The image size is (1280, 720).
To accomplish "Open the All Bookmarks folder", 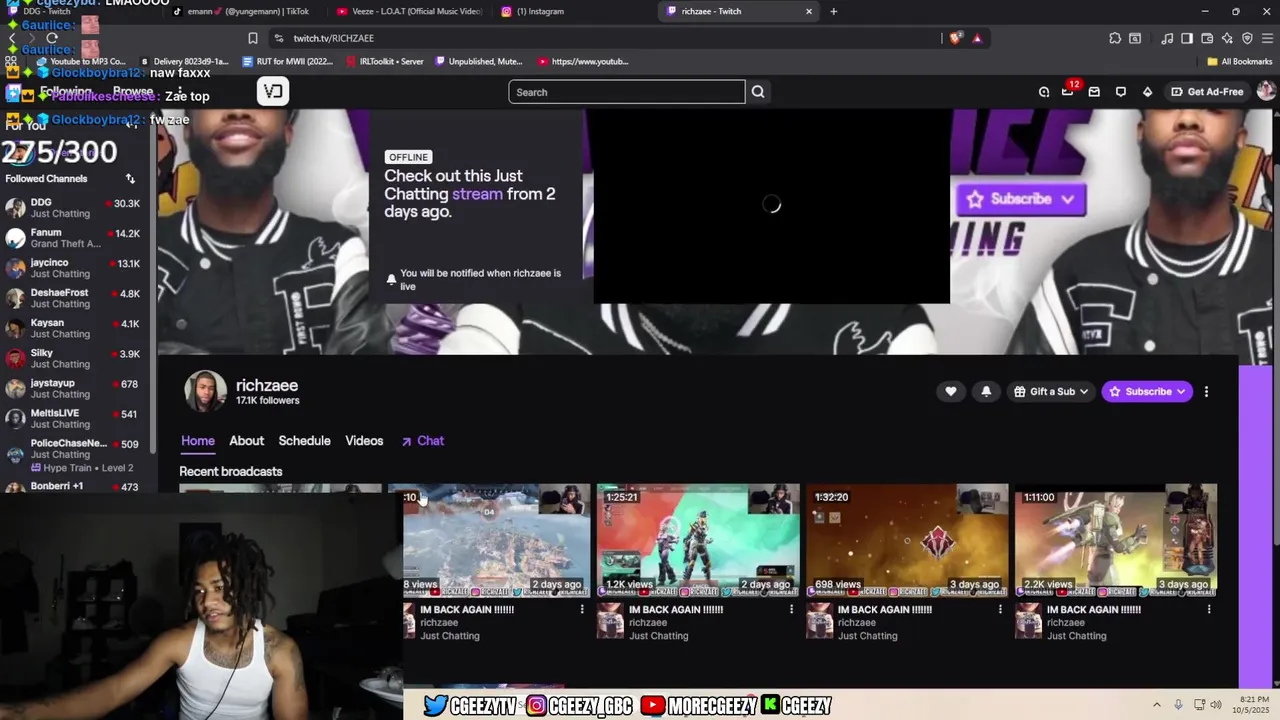I will (x=1239, y=61).
